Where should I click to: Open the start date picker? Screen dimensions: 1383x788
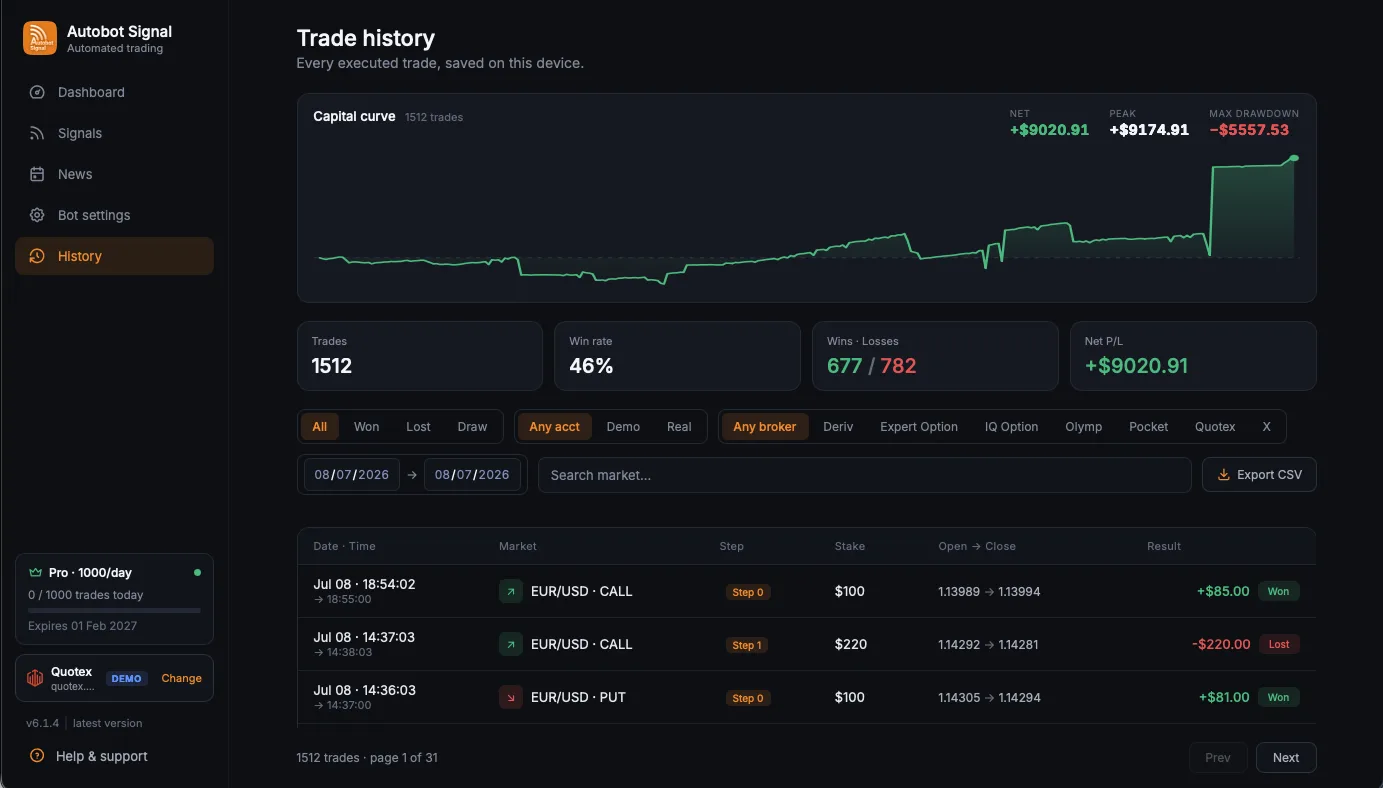352,475
